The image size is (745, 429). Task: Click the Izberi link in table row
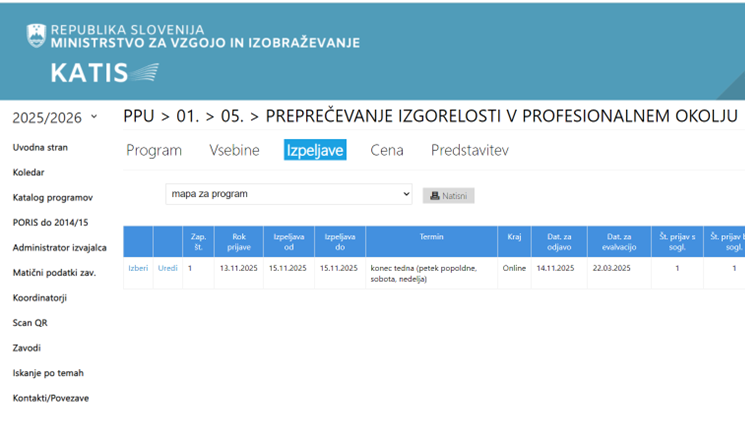point(138,268)
